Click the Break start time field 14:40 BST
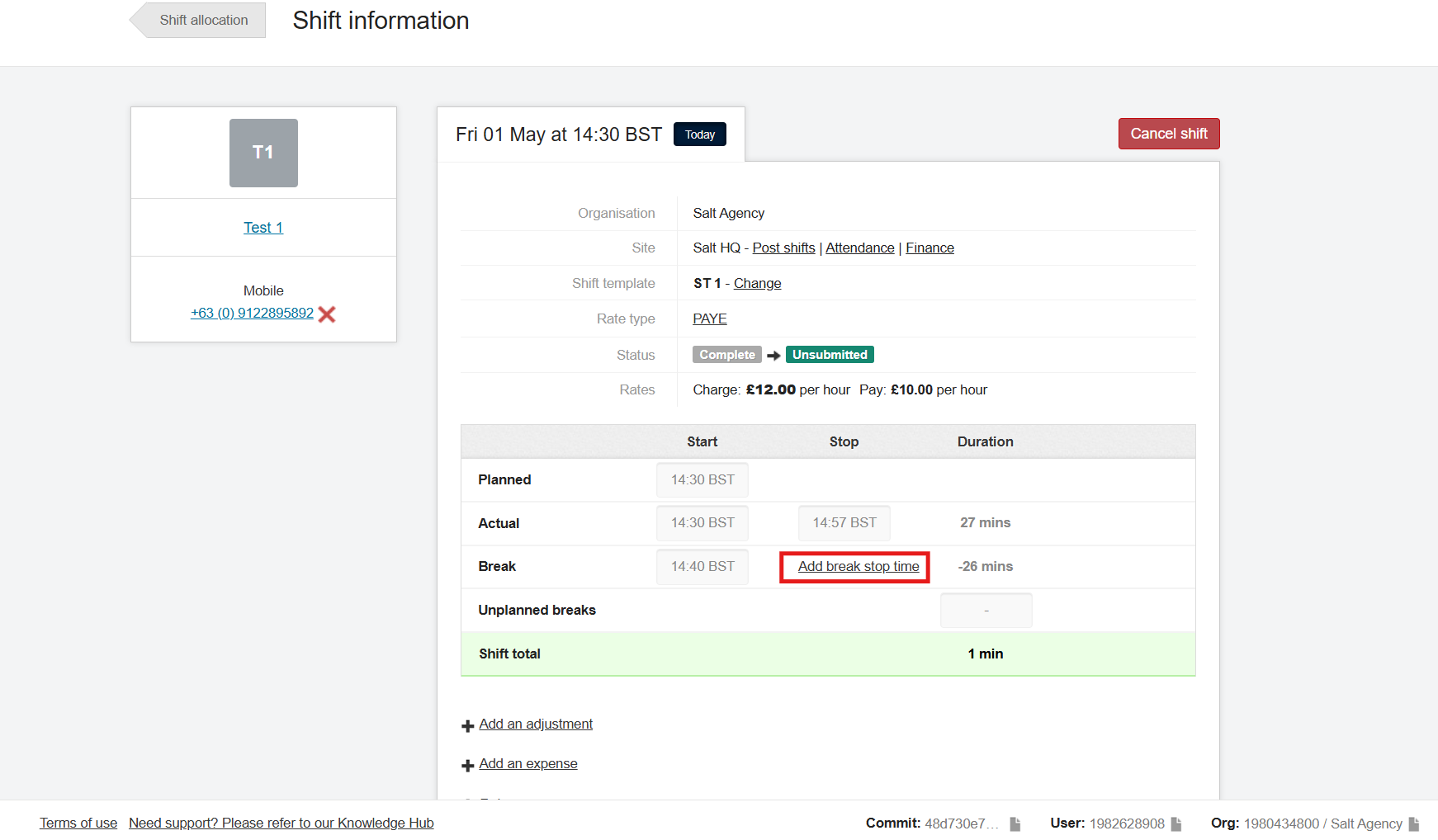This screenshot has height=840, width=1438. coord(702,567)
